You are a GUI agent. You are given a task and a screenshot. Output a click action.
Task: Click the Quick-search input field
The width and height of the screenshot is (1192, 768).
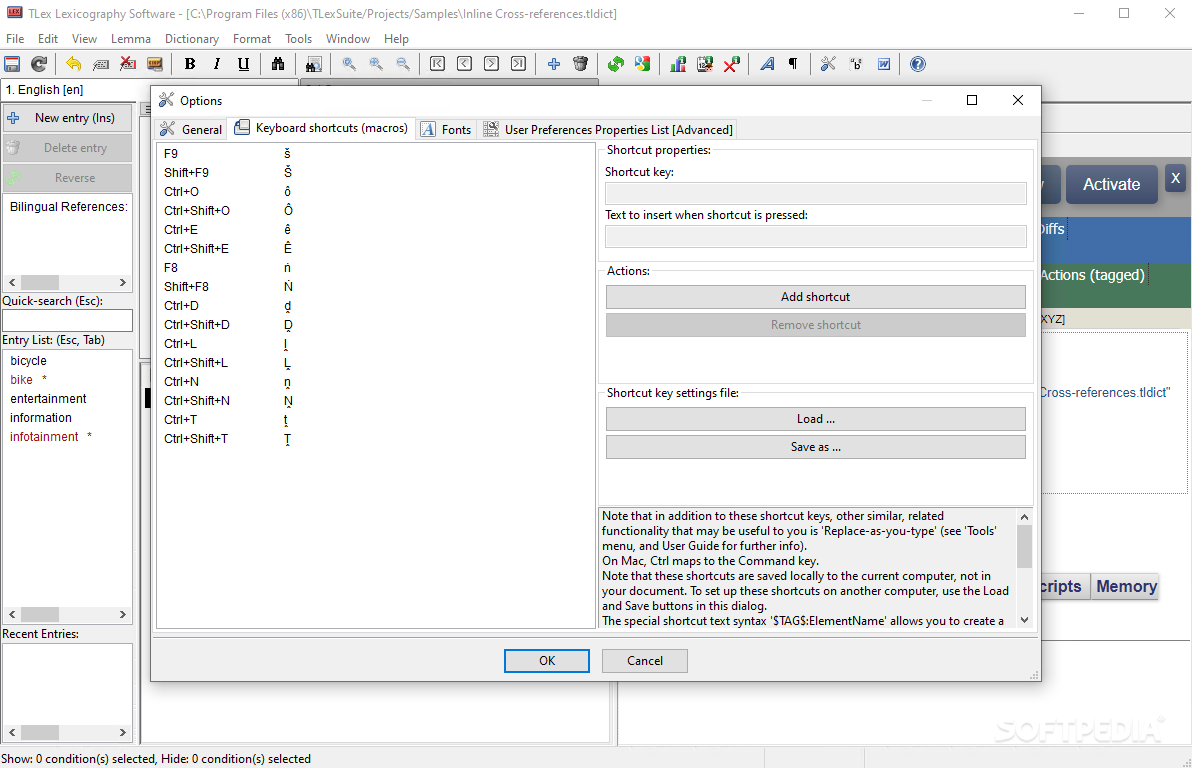[x=67, y=320]
